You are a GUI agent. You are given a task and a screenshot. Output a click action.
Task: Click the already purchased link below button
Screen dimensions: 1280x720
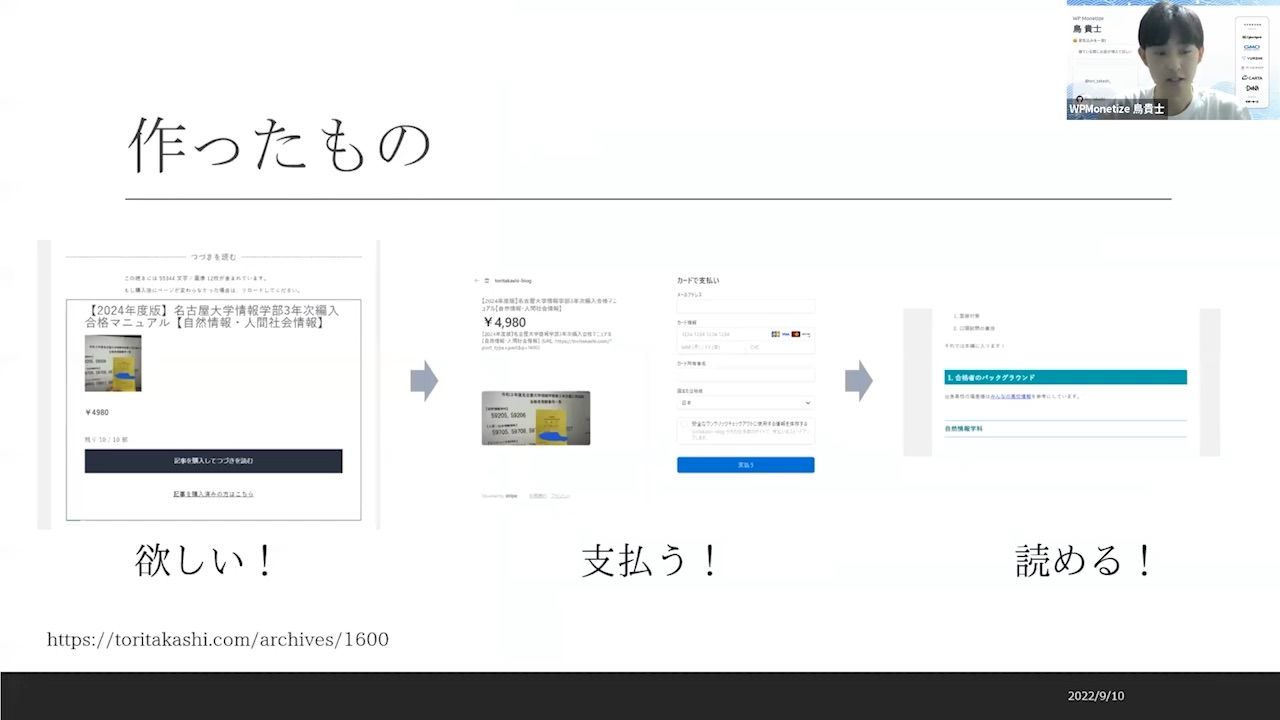click(213, 494)
